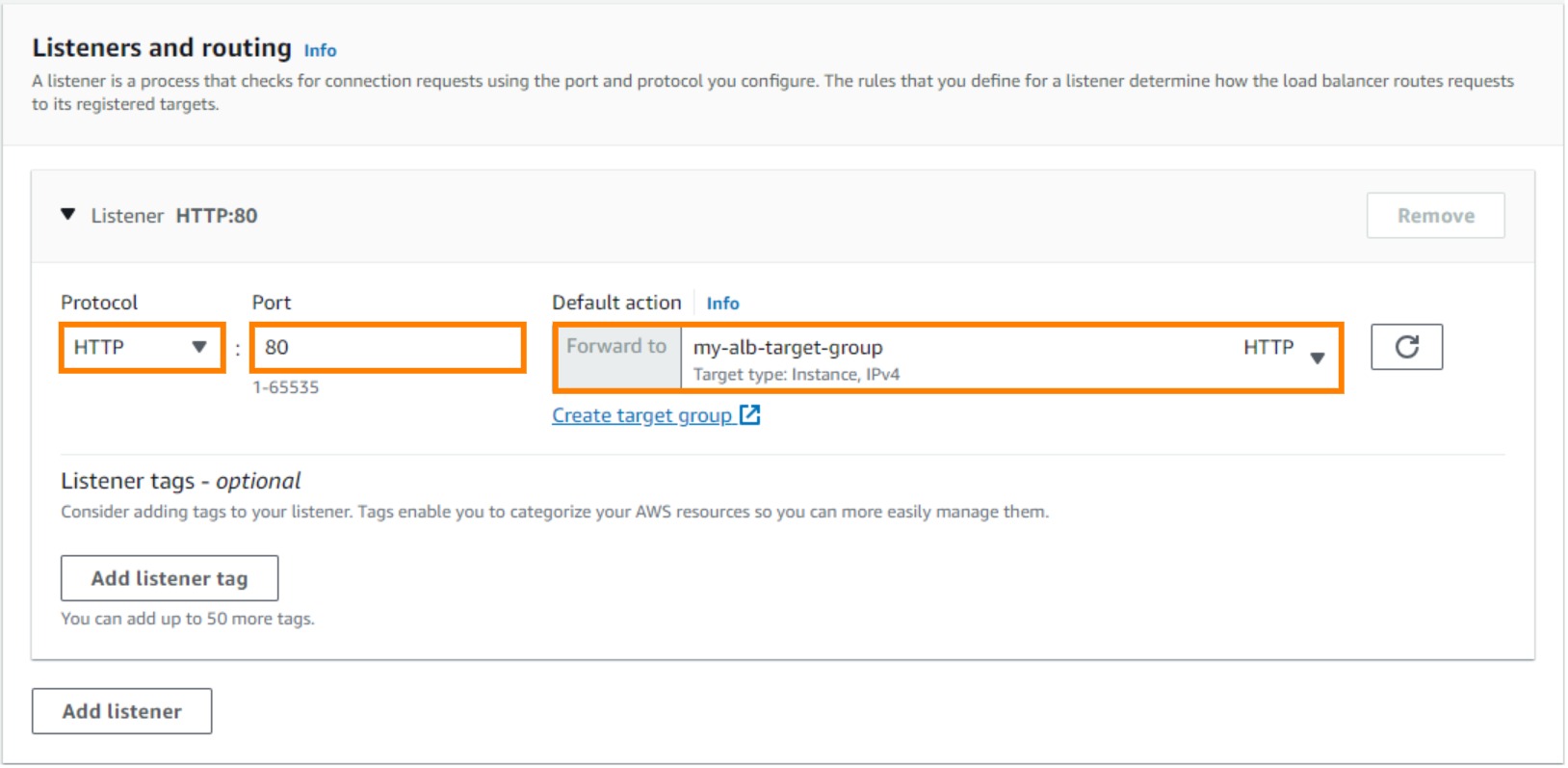1568x768 pixels.
Task: Click the Protocol dropdown arrow
Action: pos(199,348)
